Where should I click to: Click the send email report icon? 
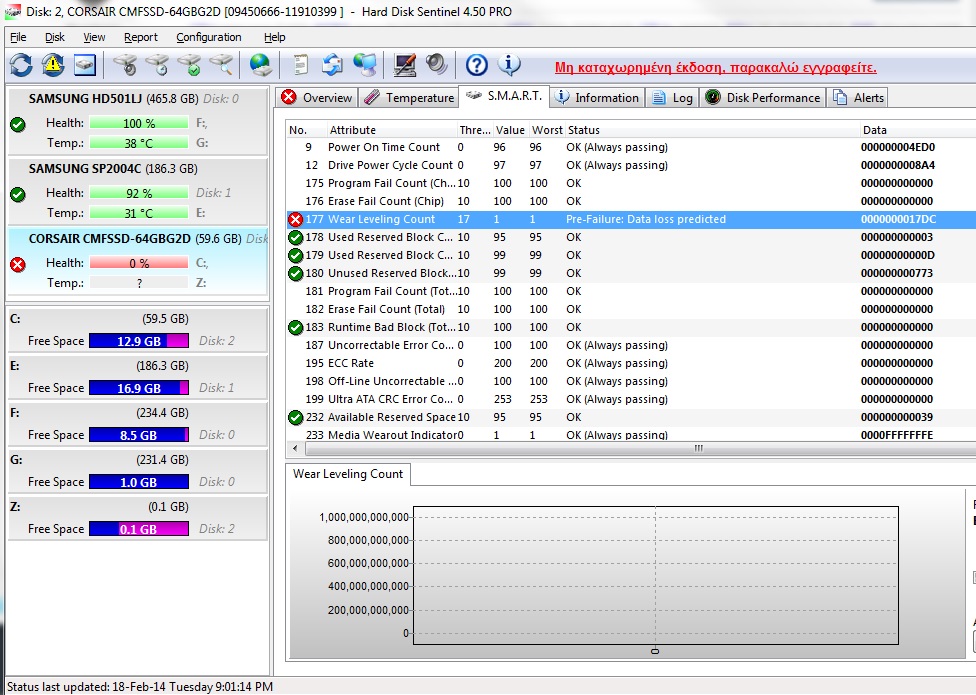(332, 65)
